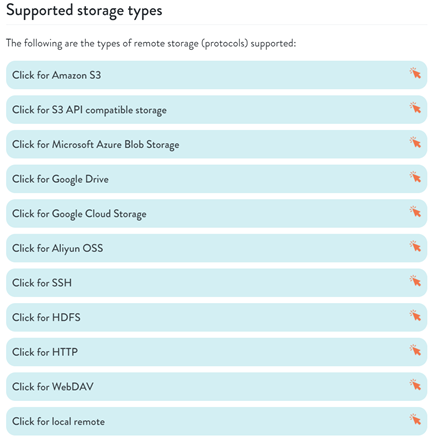Viewport: 431px width, 440px height.
Task: Expand the Click for HDFS section
Action: 216,318
